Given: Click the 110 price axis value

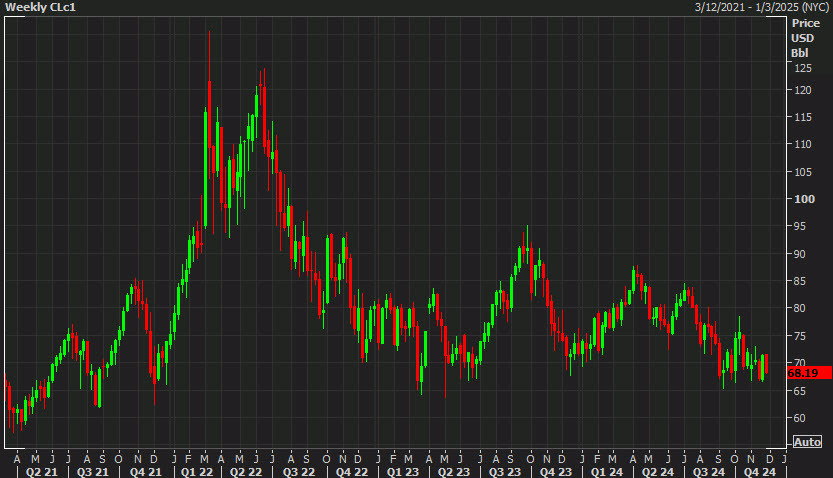Looking at the screenshot, I should pos(803,144).
